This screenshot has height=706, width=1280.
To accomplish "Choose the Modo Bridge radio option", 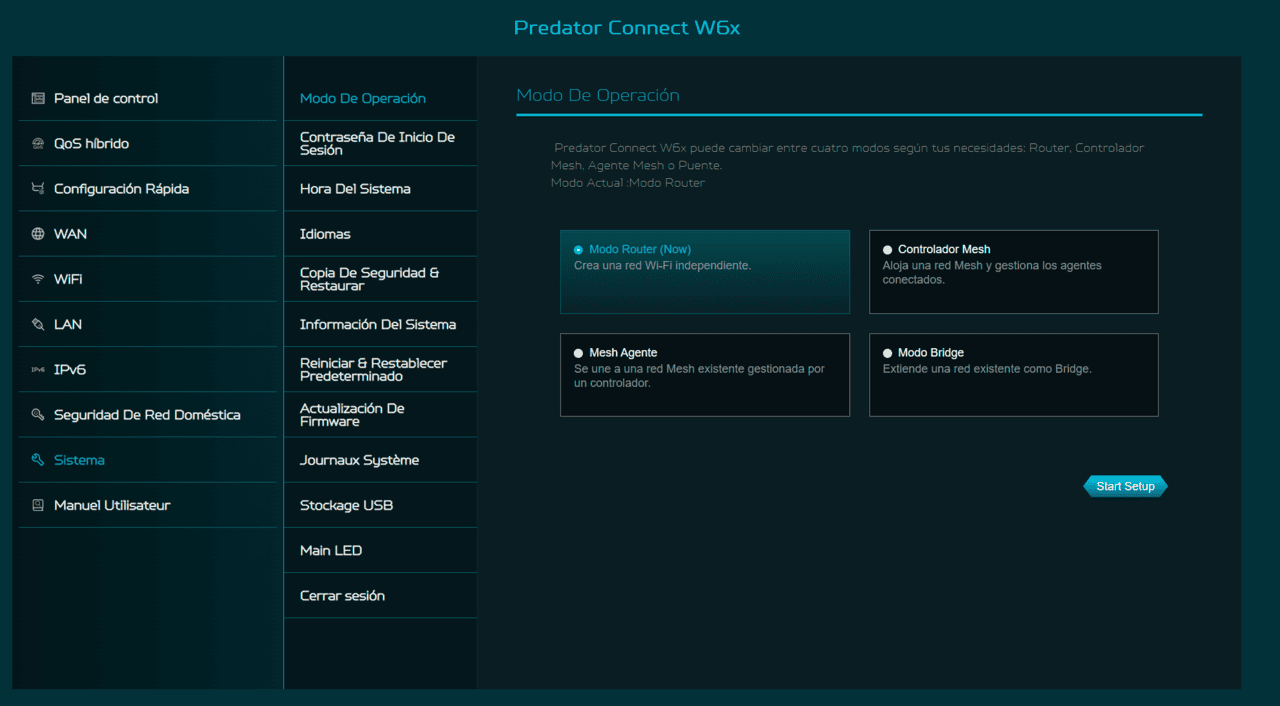I will pos(887,353).
